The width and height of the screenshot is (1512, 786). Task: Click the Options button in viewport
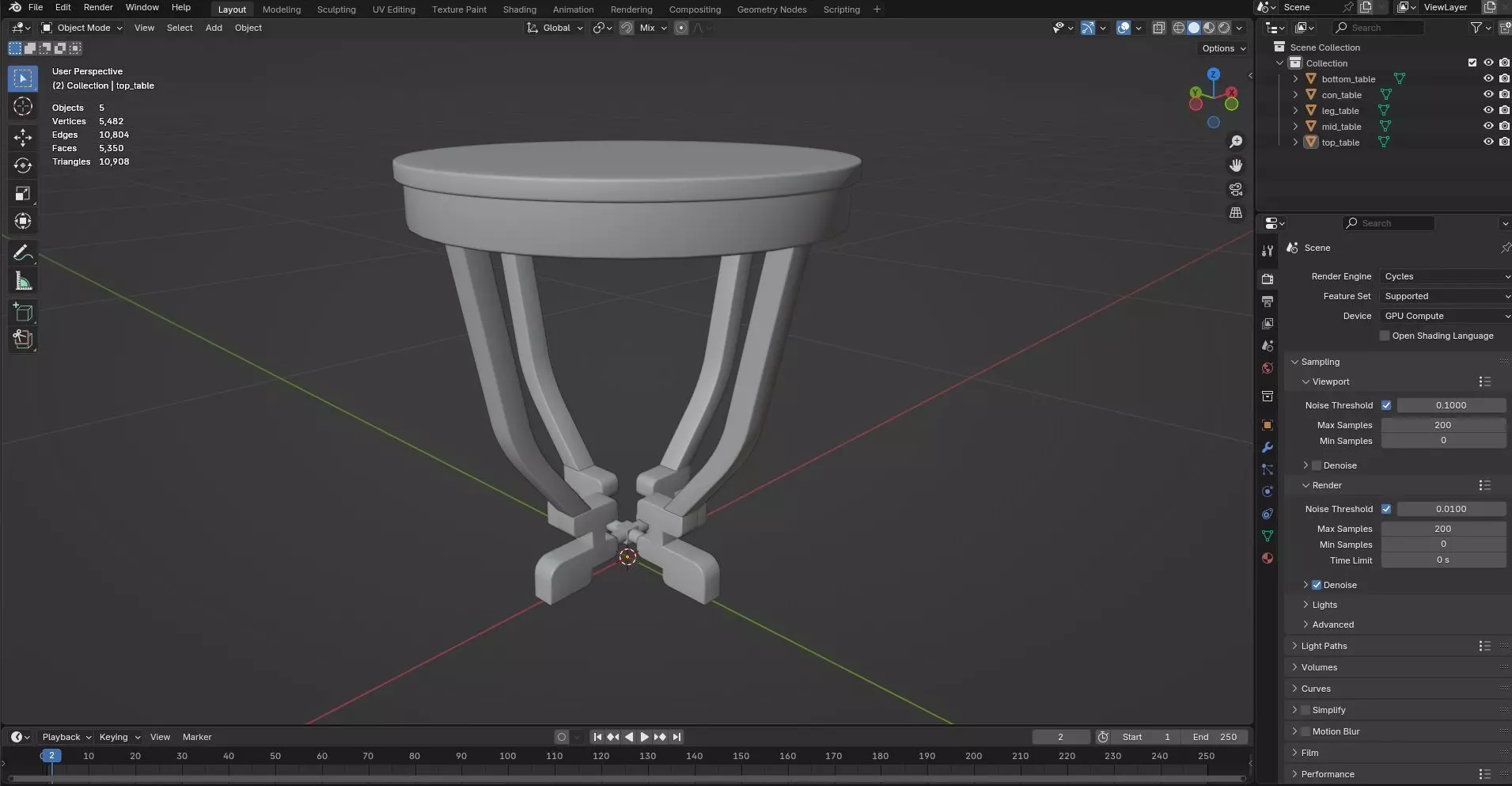click(1223, 48)
